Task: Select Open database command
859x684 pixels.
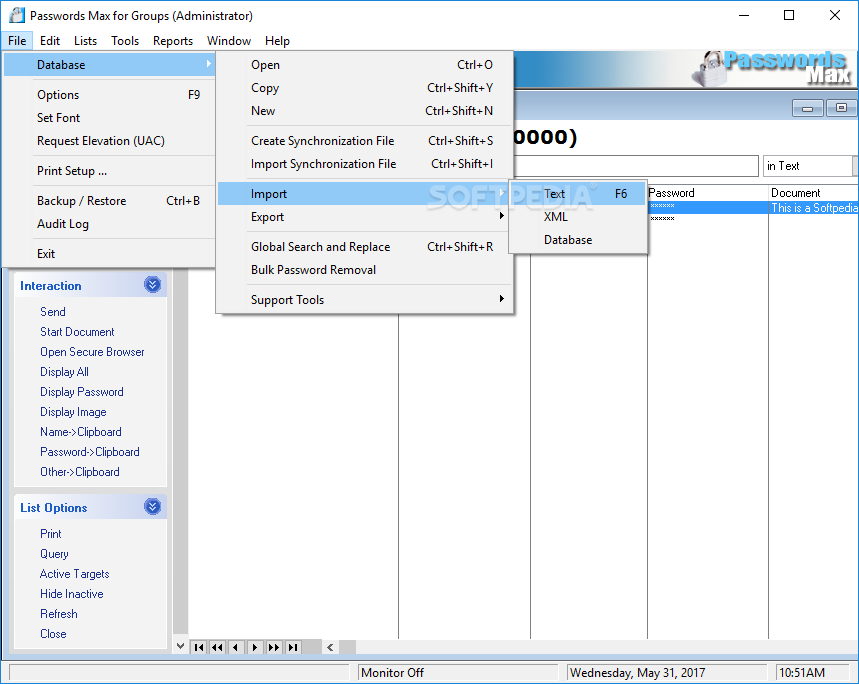Action: (x=365, y=65)
